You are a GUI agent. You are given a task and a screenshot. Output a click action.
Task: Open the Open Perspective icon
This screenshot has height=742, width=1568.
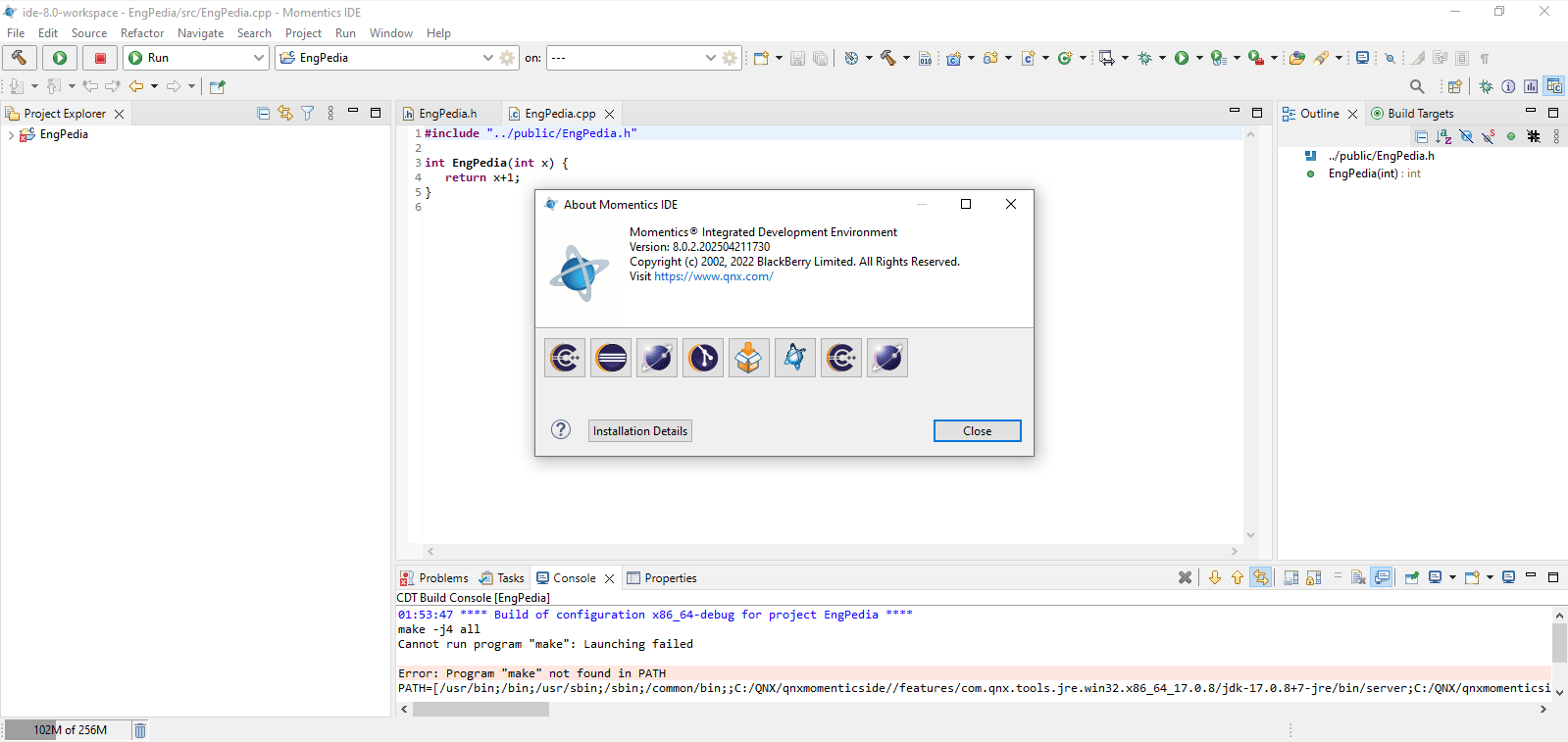tap(1454, 86)
